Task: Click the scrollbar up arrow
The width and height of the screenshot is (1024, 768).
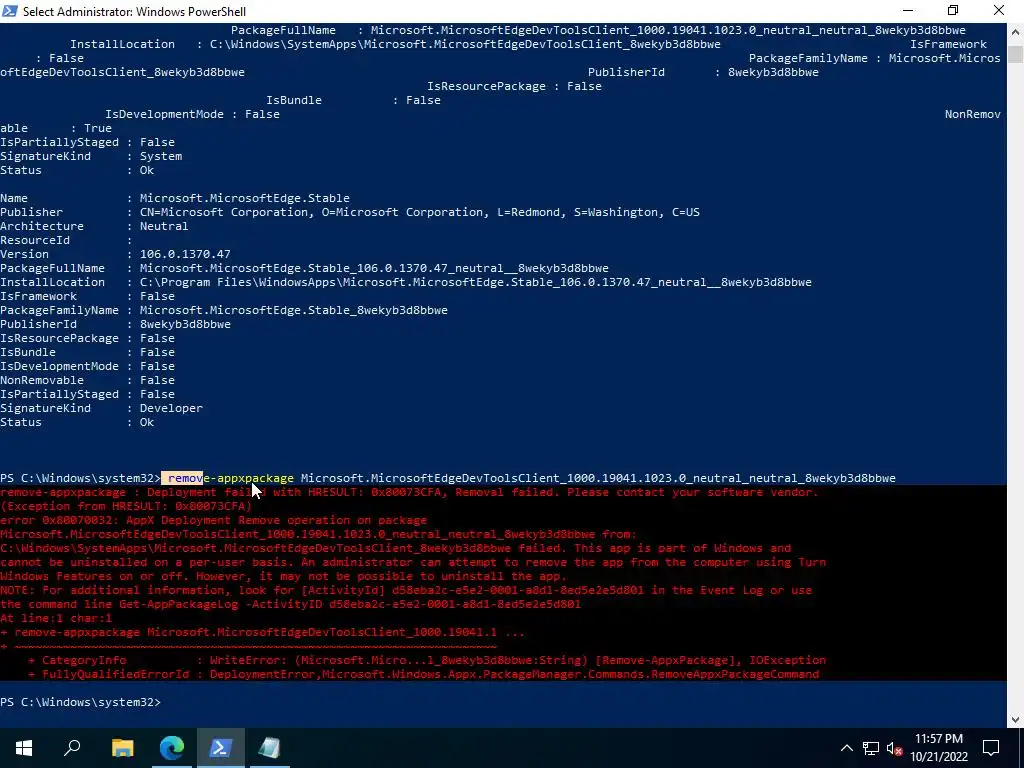Action: coord(1016,31)
